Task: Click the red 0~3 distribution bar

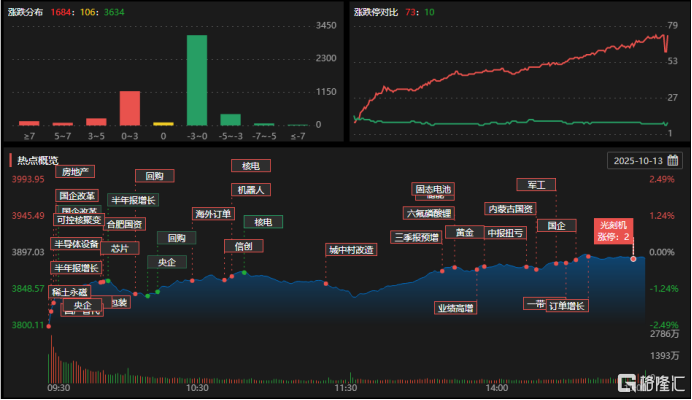Action: pos(130,108)
